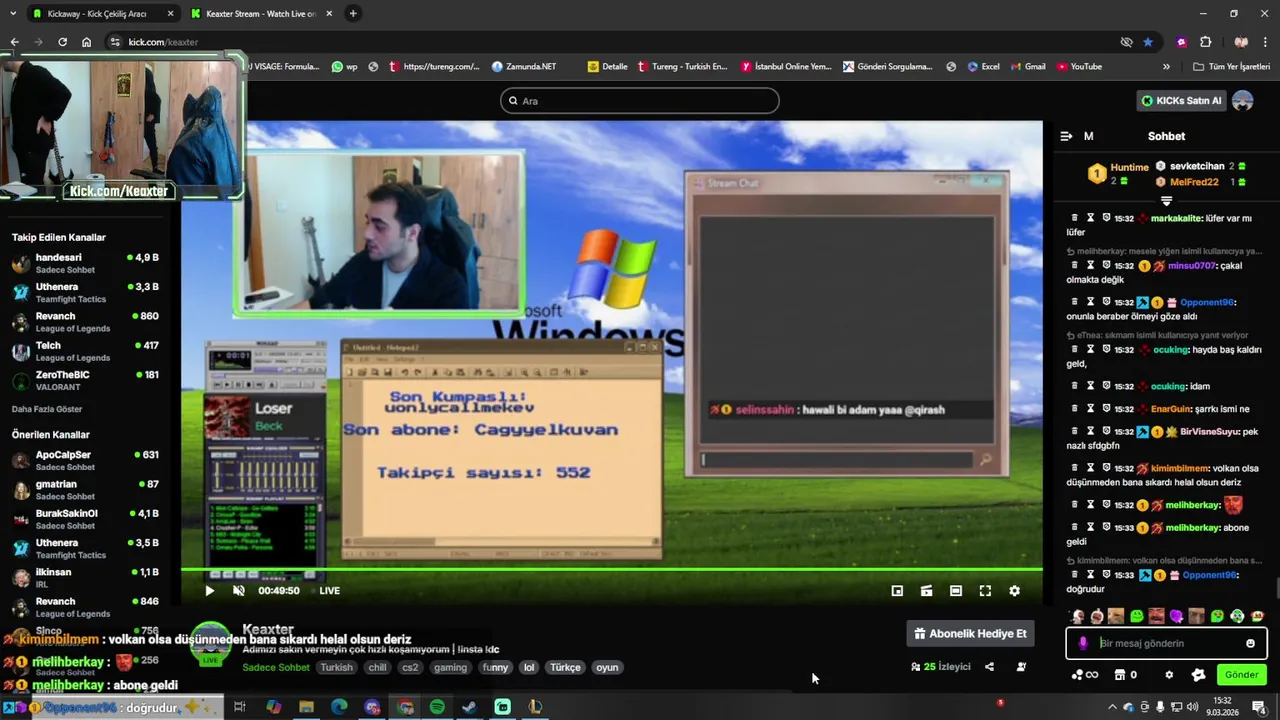Open a new browser tab
This screenshot has height=720, width=1280.
click(x=353, y=14)
